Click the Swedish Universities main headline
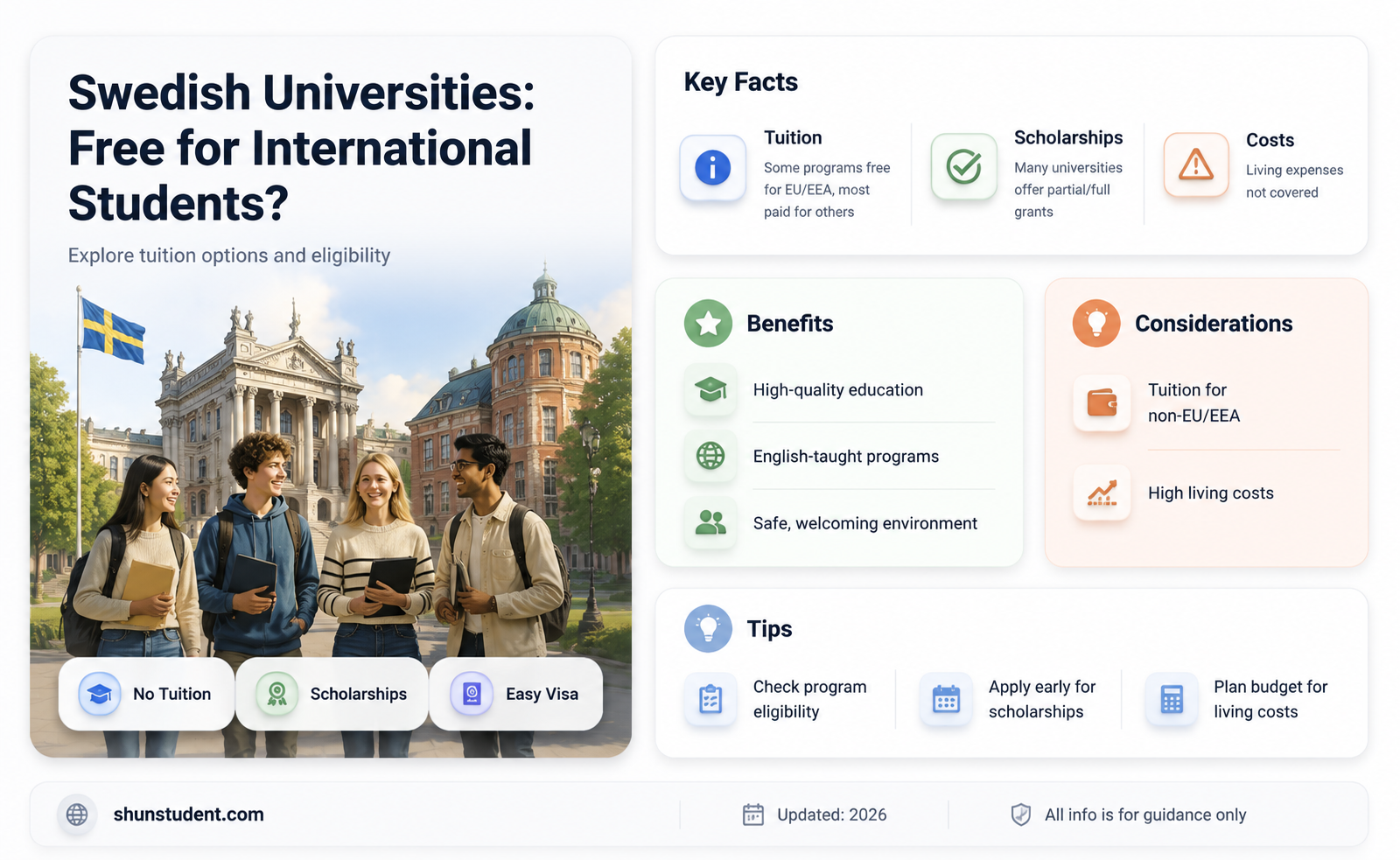The image size is (1400, 860). (x=301, y=148)
